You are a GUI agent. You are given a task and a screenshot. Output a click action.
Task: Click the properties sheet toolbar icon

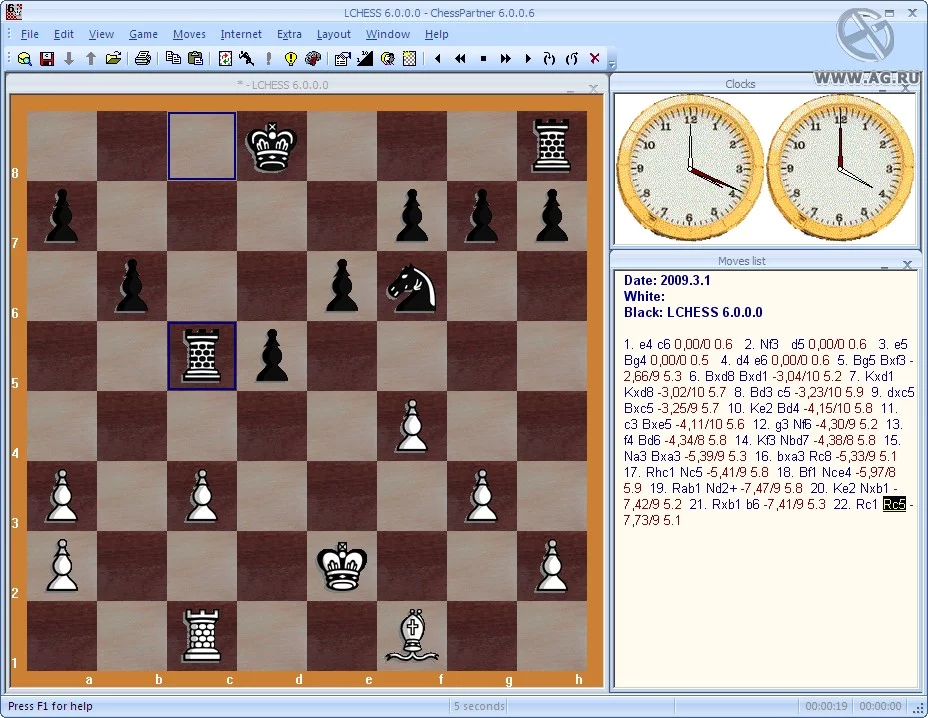click(x=342, y=59)
